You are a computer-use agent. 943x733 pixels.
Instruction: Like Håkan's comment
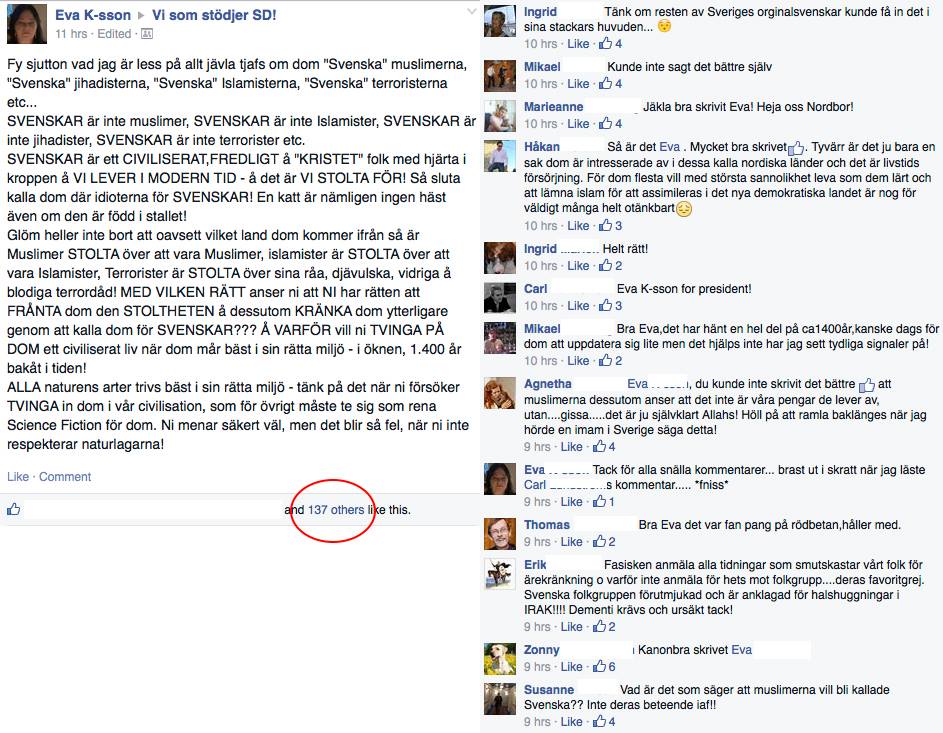point(578,226)
